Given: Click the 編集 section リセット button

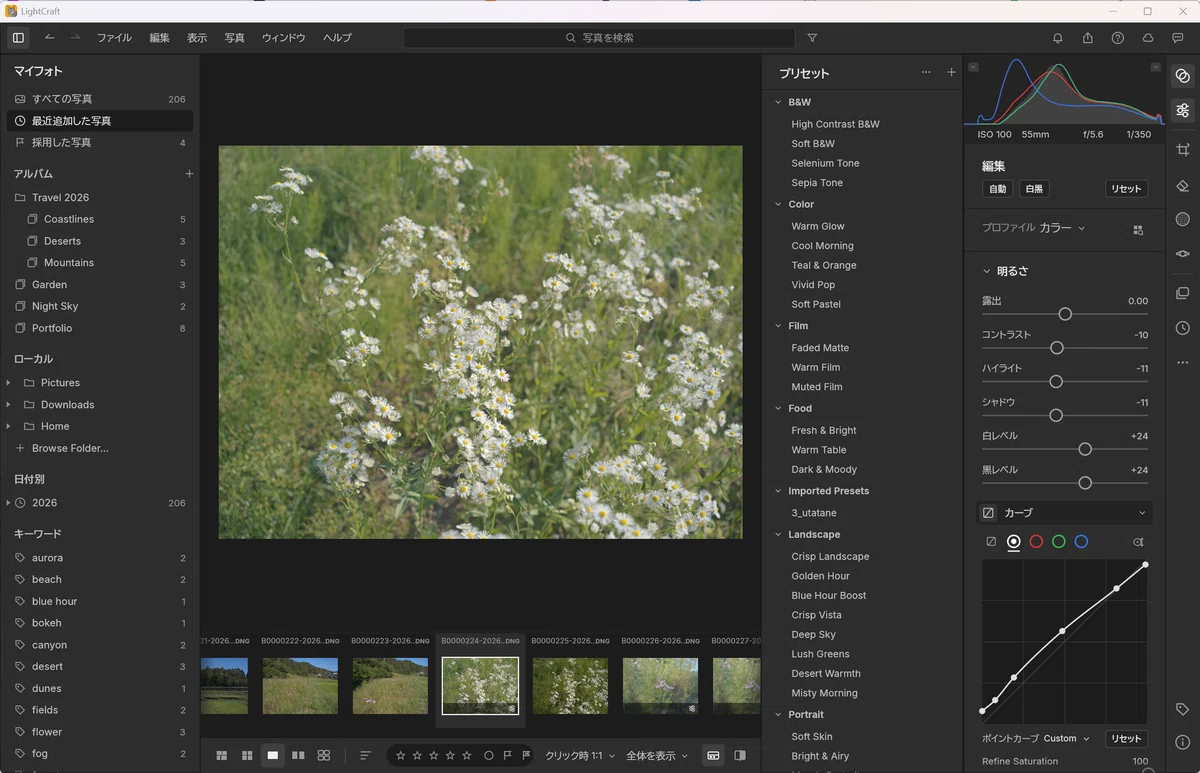Looking at the screenshot, I should click(1126, 189).
